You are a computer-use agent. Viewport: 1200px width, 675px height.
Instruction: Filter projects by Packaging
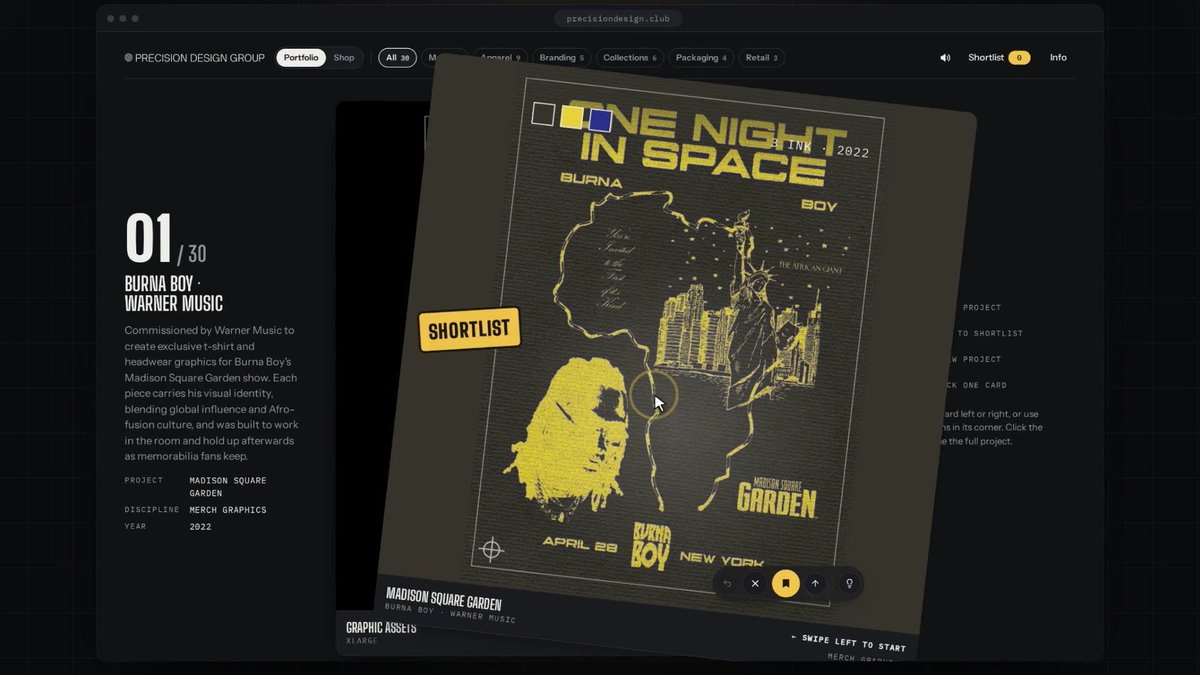(x=701, y=58)
